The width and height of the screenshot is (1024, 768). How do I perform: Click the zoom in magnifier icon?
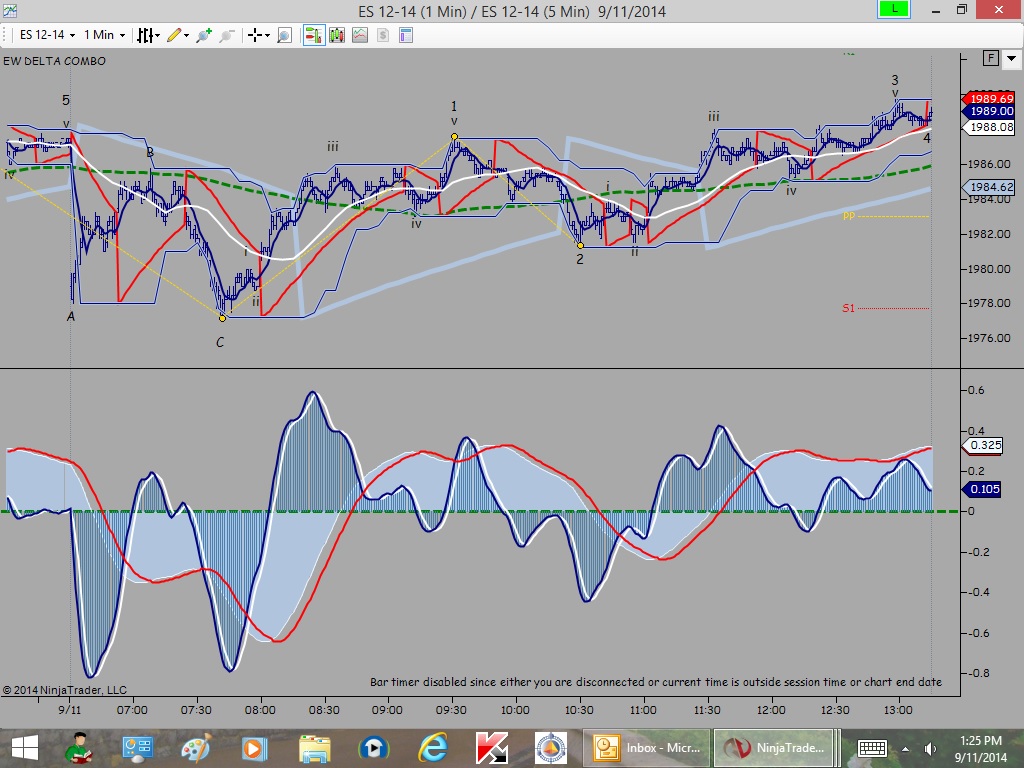[x=204, y=35]
